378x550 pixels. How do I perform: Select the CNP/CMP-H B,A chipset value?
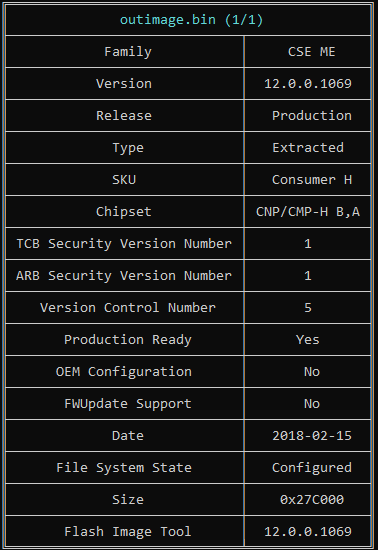click(308, 212)
